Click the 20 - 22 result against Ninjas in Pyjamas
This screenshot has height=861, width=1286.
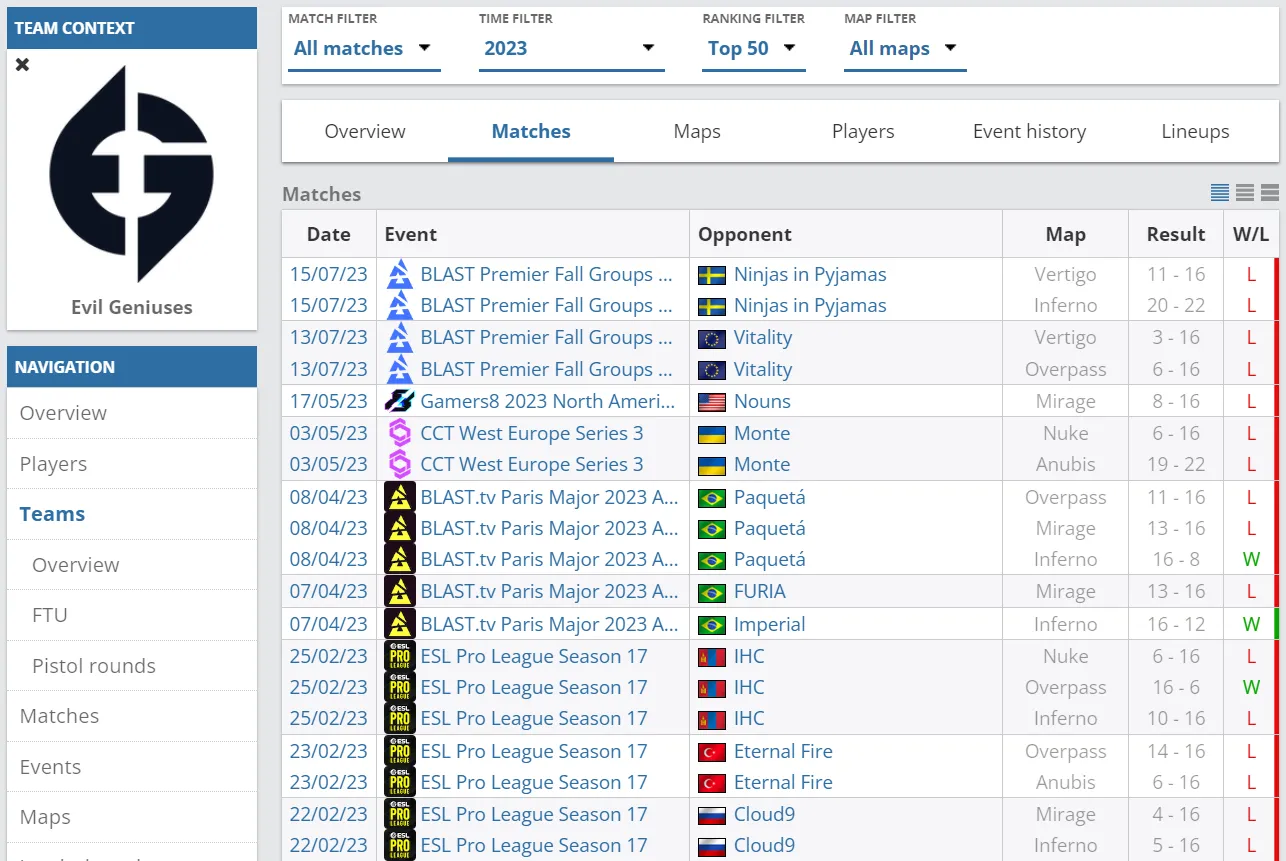[x=1176, y=306]
